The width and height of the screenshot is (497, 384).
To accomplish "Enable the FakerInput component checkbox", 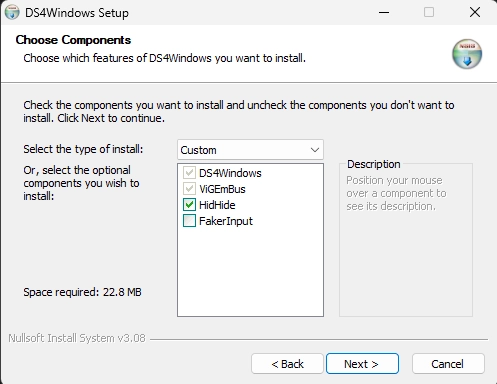I will (x=189, y=221).
